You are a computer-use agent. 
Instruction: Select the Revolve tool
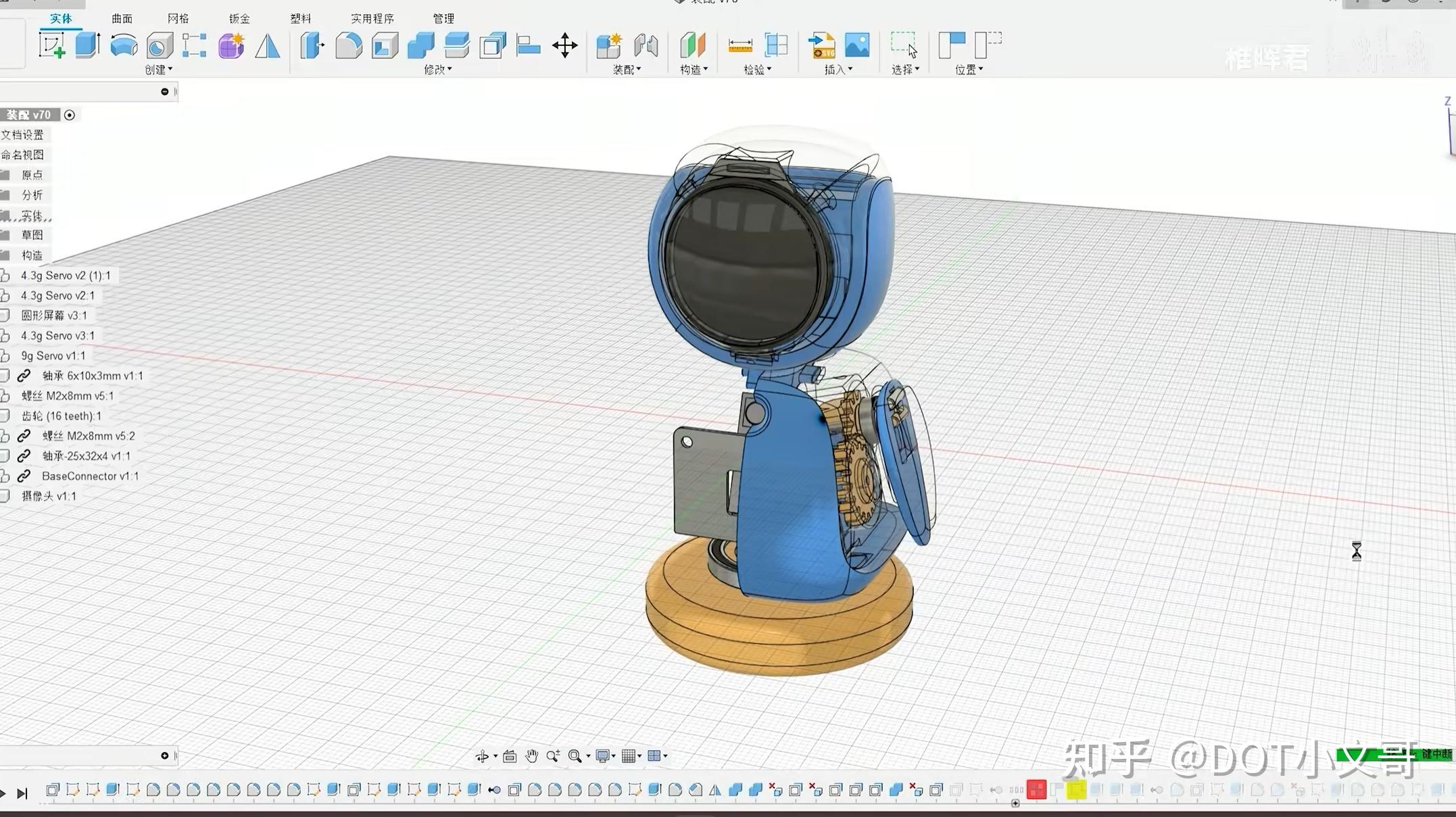pyautogui.click(x=124, y=46)
